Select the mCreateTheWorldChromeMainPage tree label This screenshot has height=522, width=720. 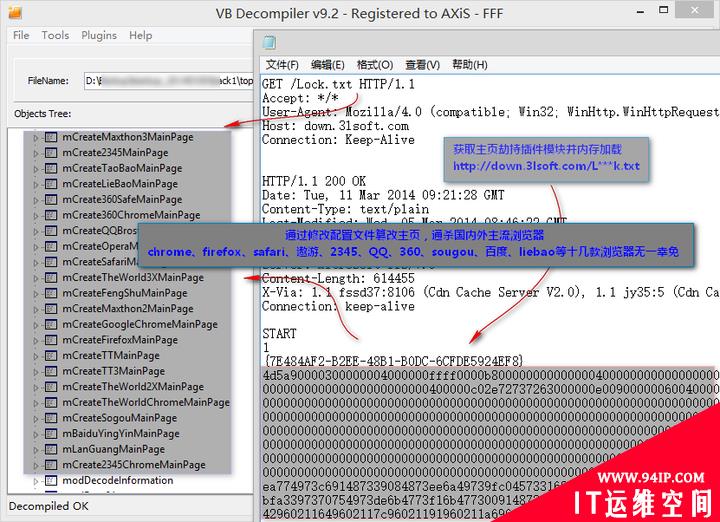click(146, 402)
